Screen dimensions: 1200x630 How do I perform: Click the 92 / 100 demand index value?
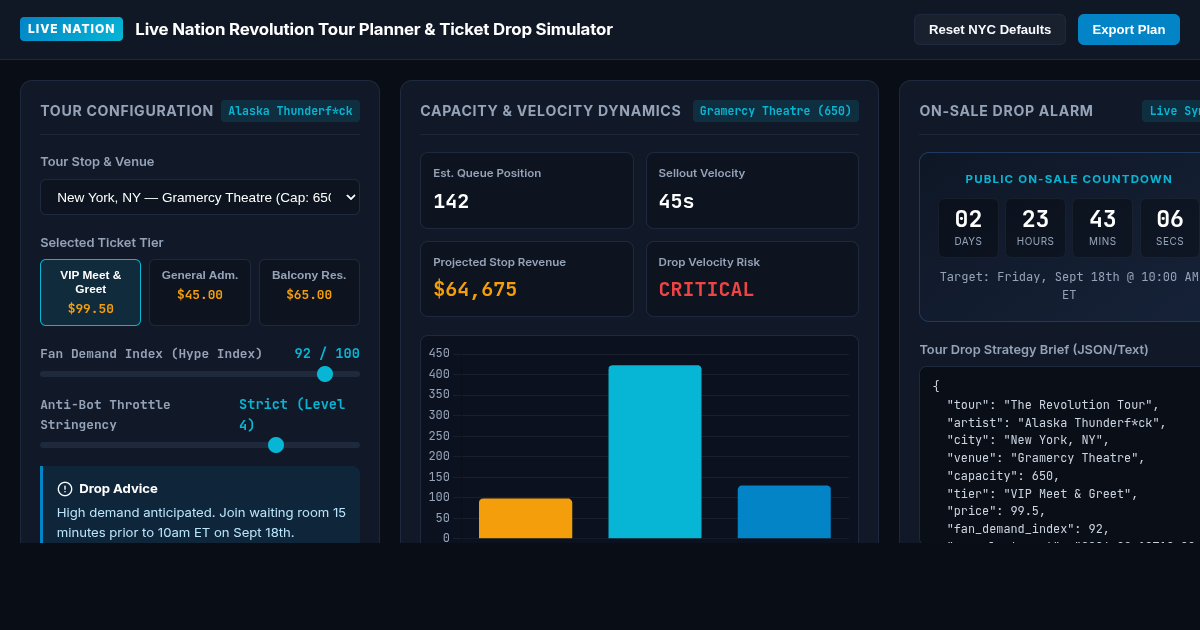[x=327, y=353]
